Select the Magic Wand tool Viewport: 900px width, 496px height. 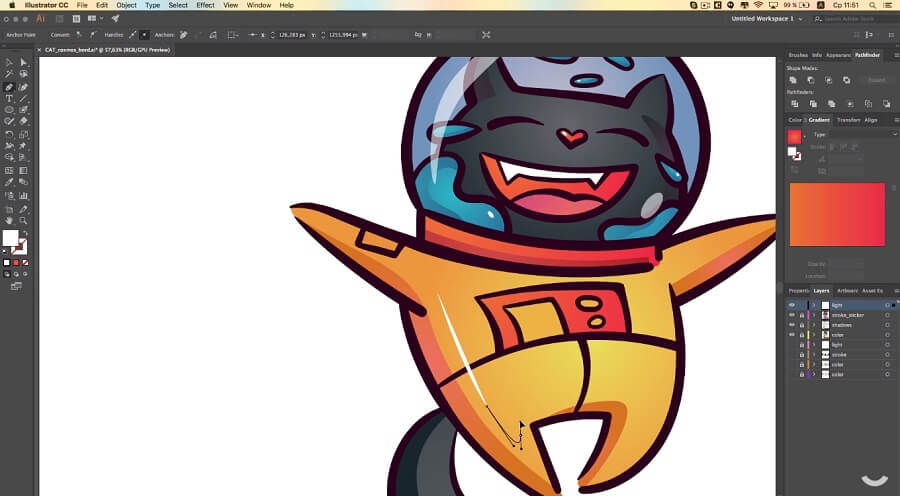coord(9,73)
